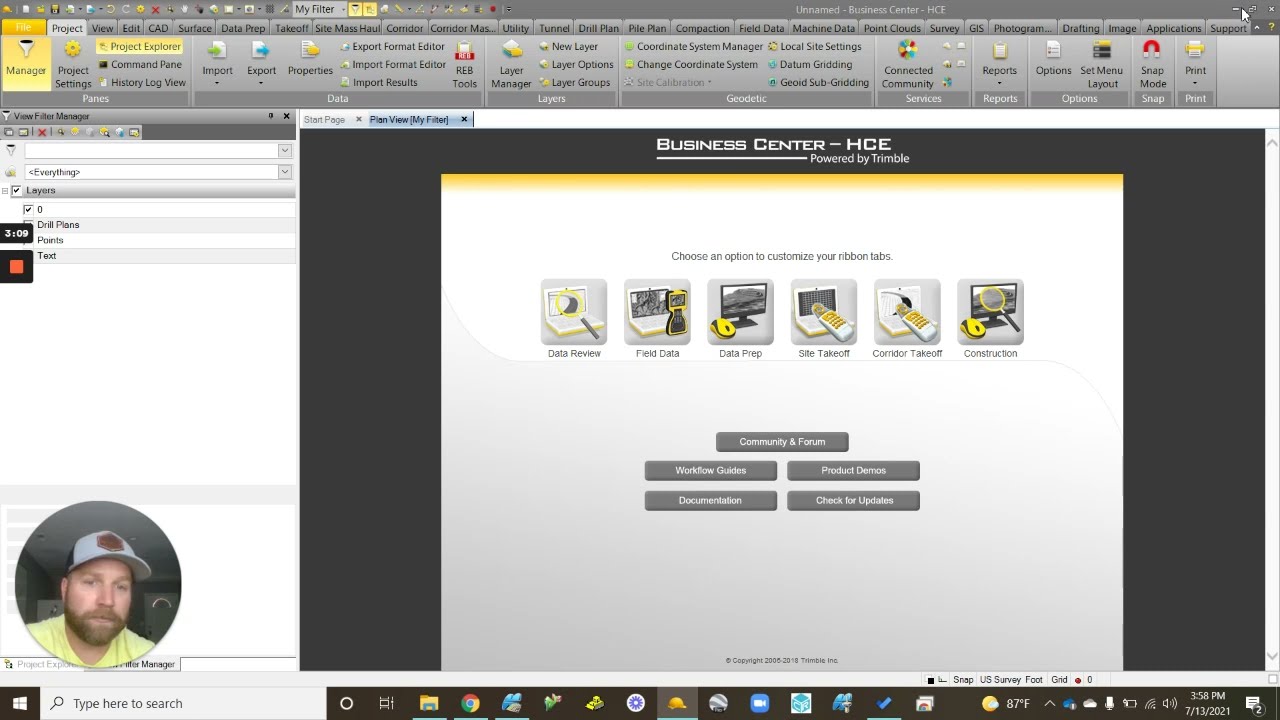Open the view filter name dropdown

click(x=284, y=150)
